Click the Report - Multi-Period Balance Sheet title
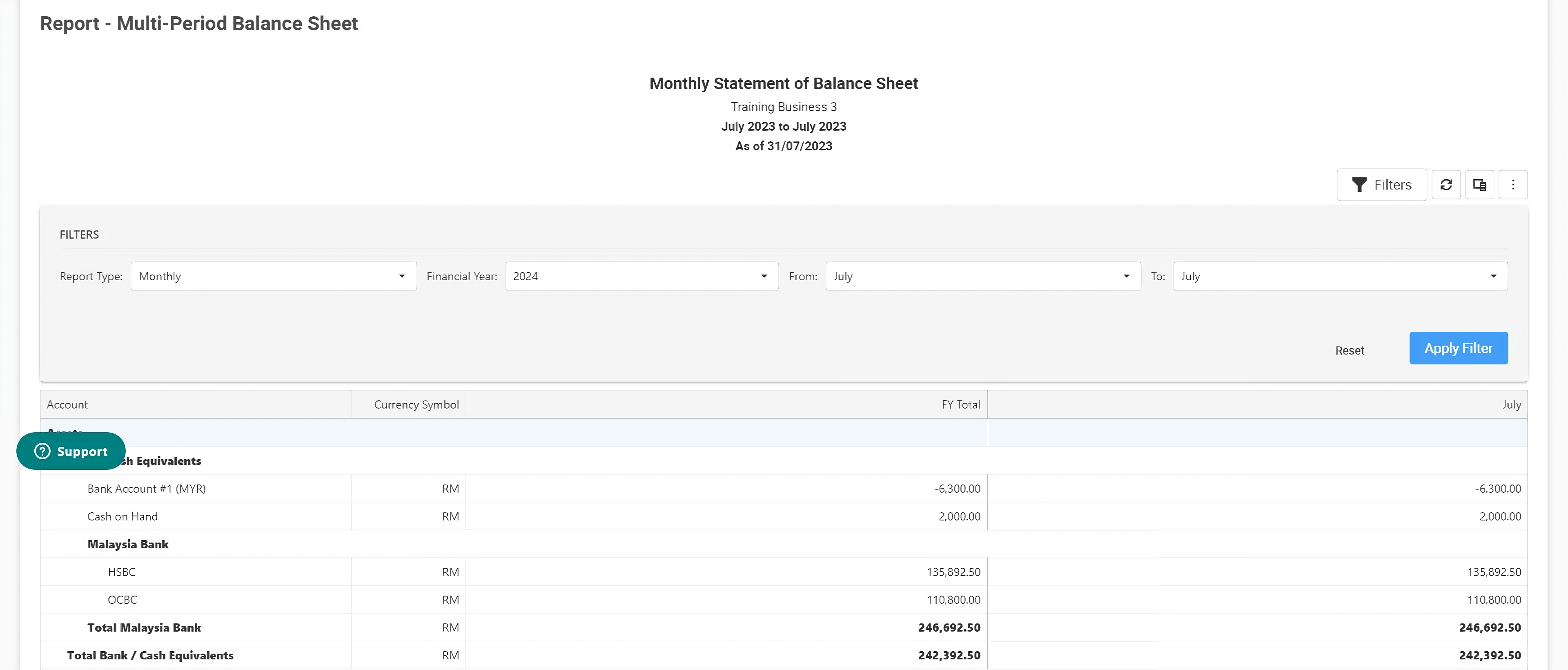The width and height of the screenshot is (1568, 670). (x=199, y=23)
